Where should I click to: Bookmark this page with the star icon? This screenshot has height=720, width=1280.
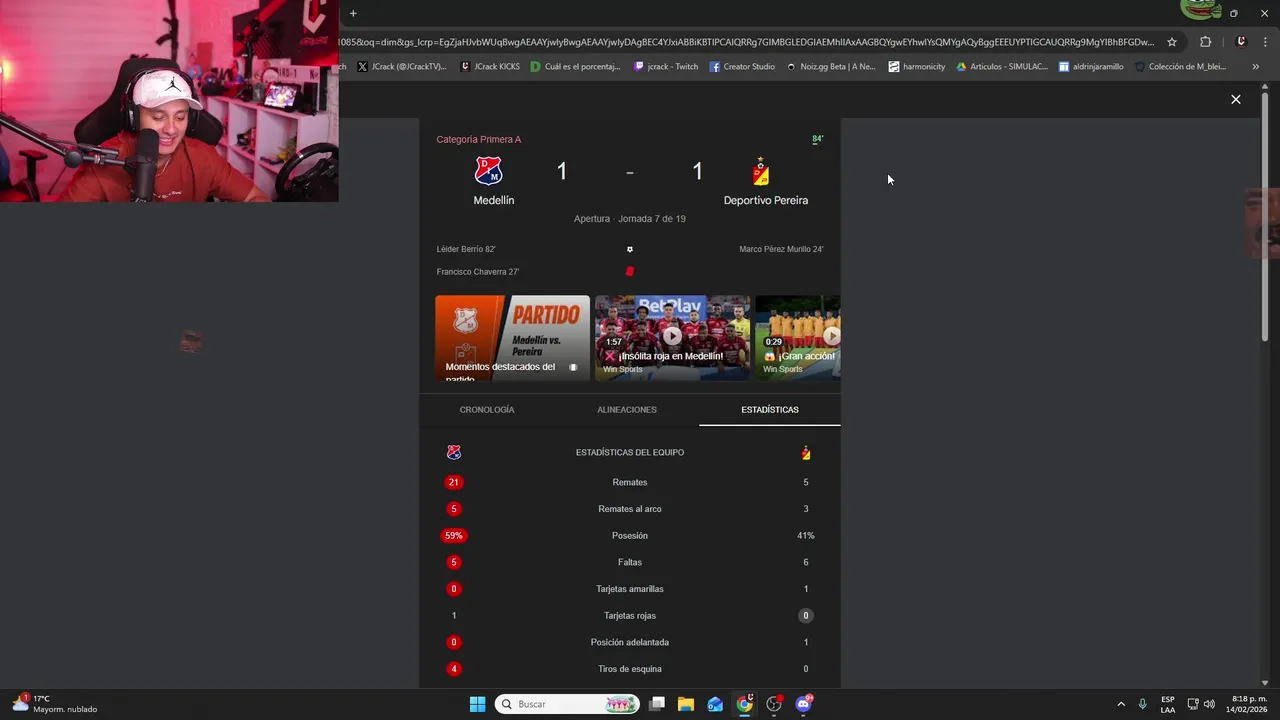[1172, 42]
